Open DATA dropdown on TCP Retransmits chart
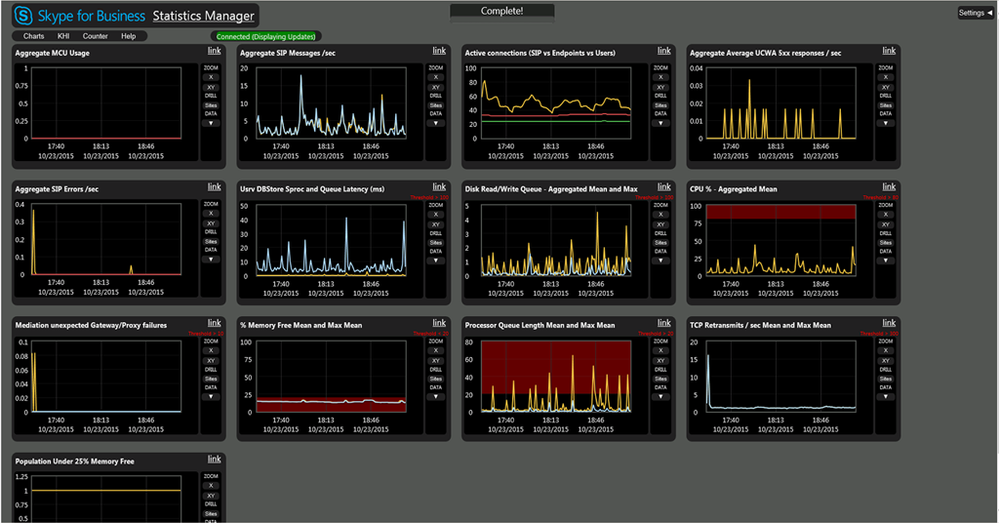Image resolution: width=999 pixels, height=523 pixels. click(886, 396)
